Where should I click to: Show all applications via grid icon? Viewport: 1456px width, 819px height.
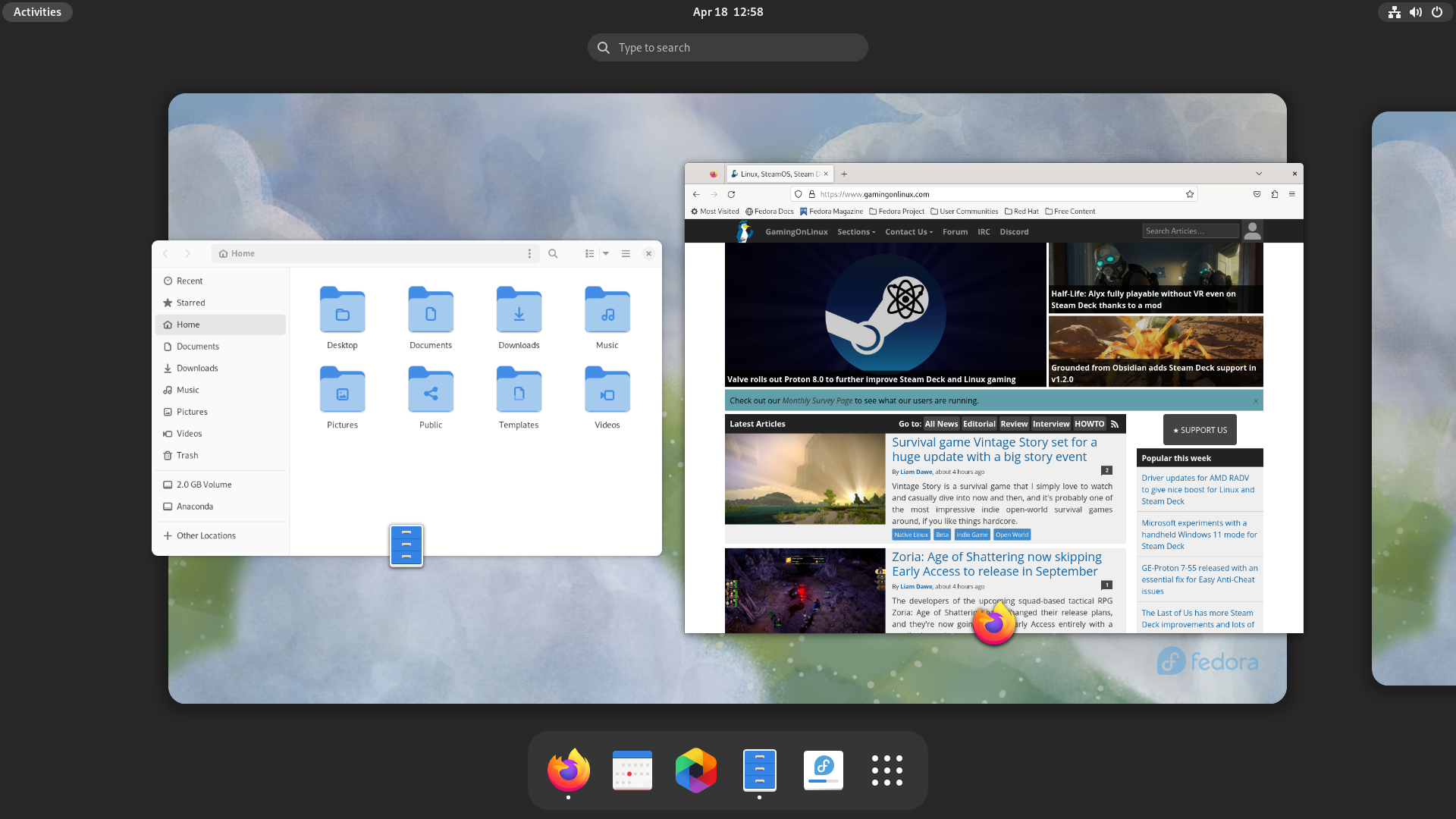click(886, 770)
